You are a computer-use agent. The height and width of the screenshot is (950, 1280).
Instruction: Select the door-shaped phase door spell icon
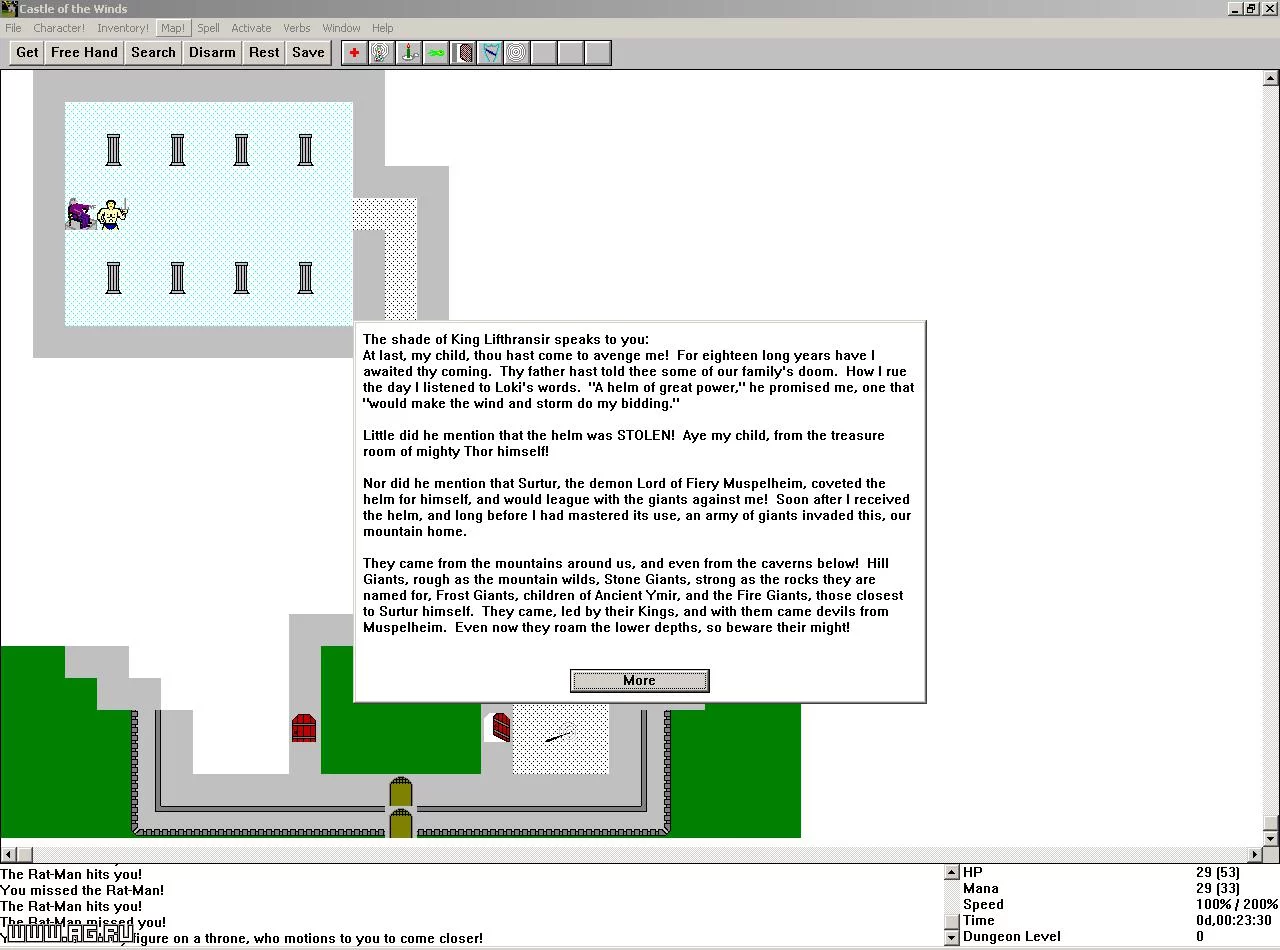coord(463,53)
